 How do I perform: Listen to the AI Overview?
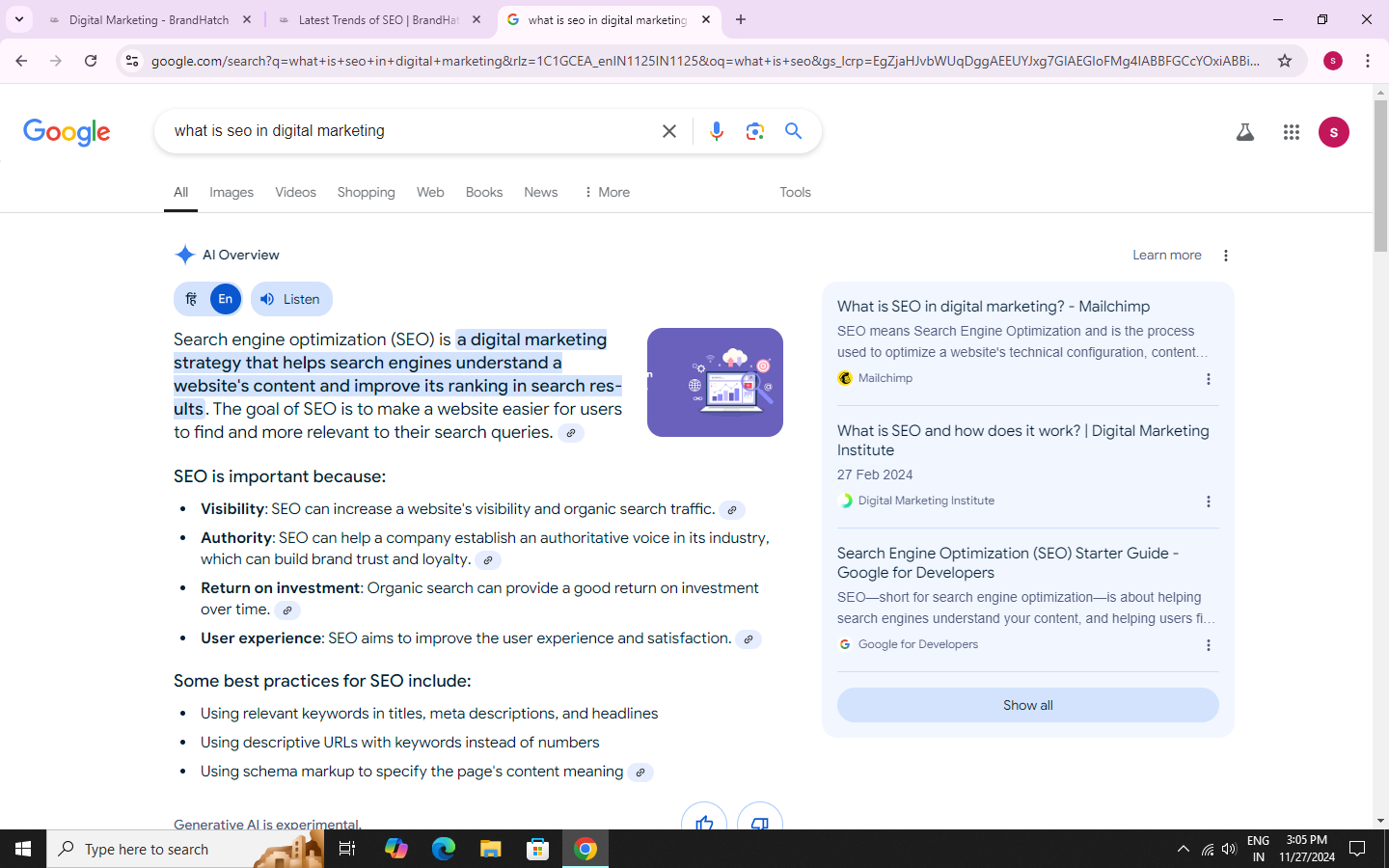click(291, 299)
